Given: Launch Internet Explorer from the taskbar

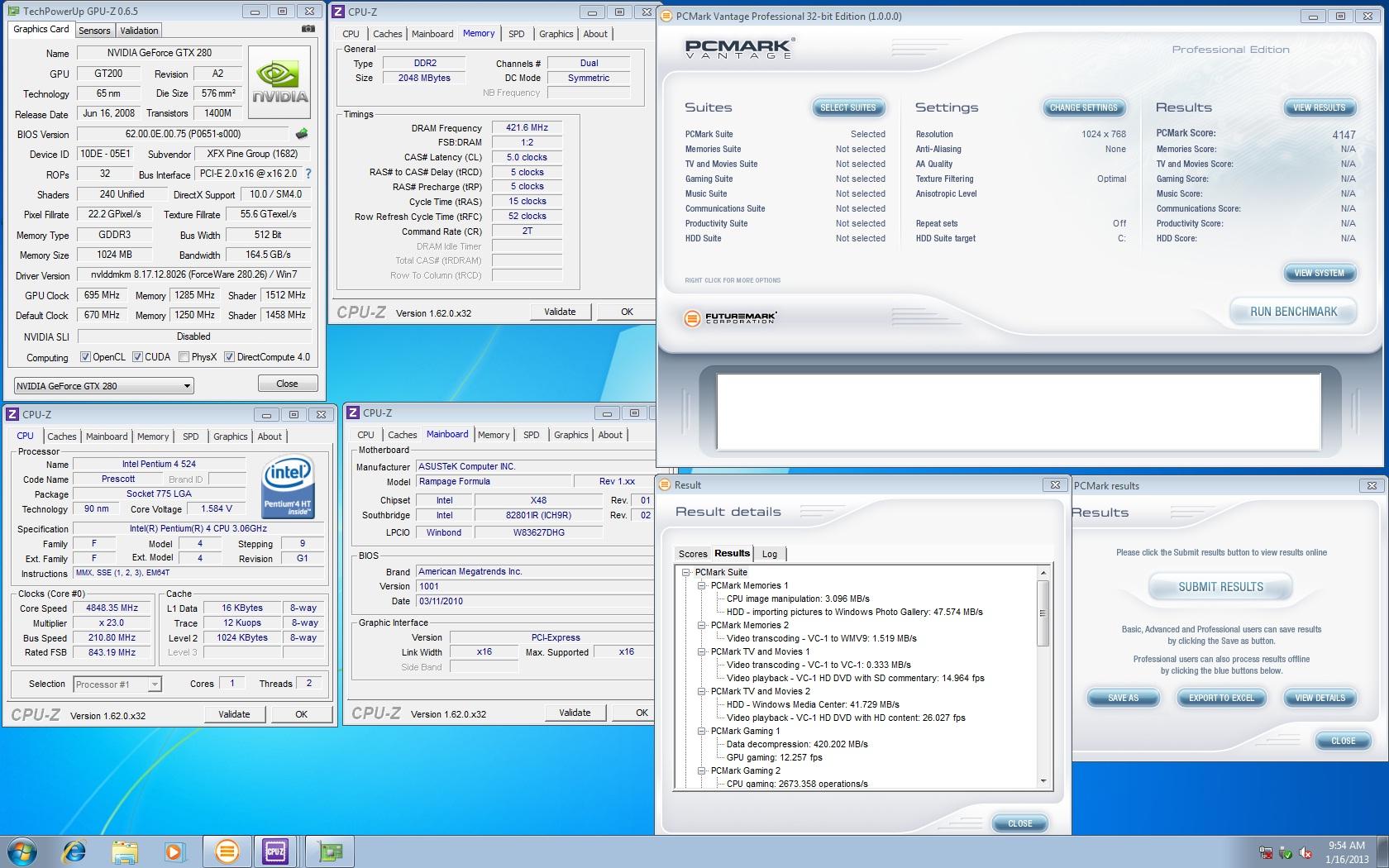Looking at the screenshot, I should [x=74, y=851].
